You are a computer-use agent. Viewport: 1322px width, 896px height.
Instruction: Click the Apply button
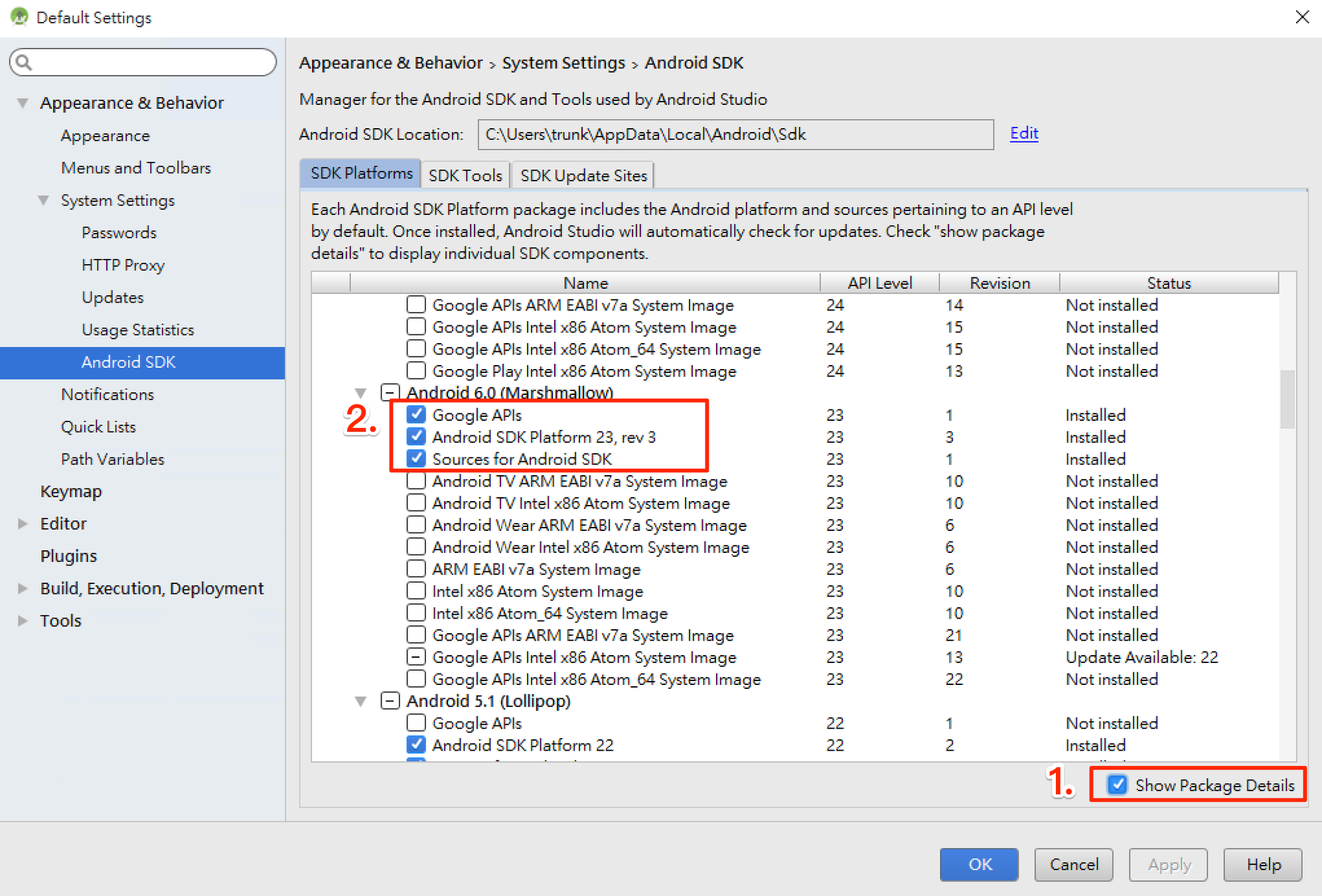[1169, 864]
